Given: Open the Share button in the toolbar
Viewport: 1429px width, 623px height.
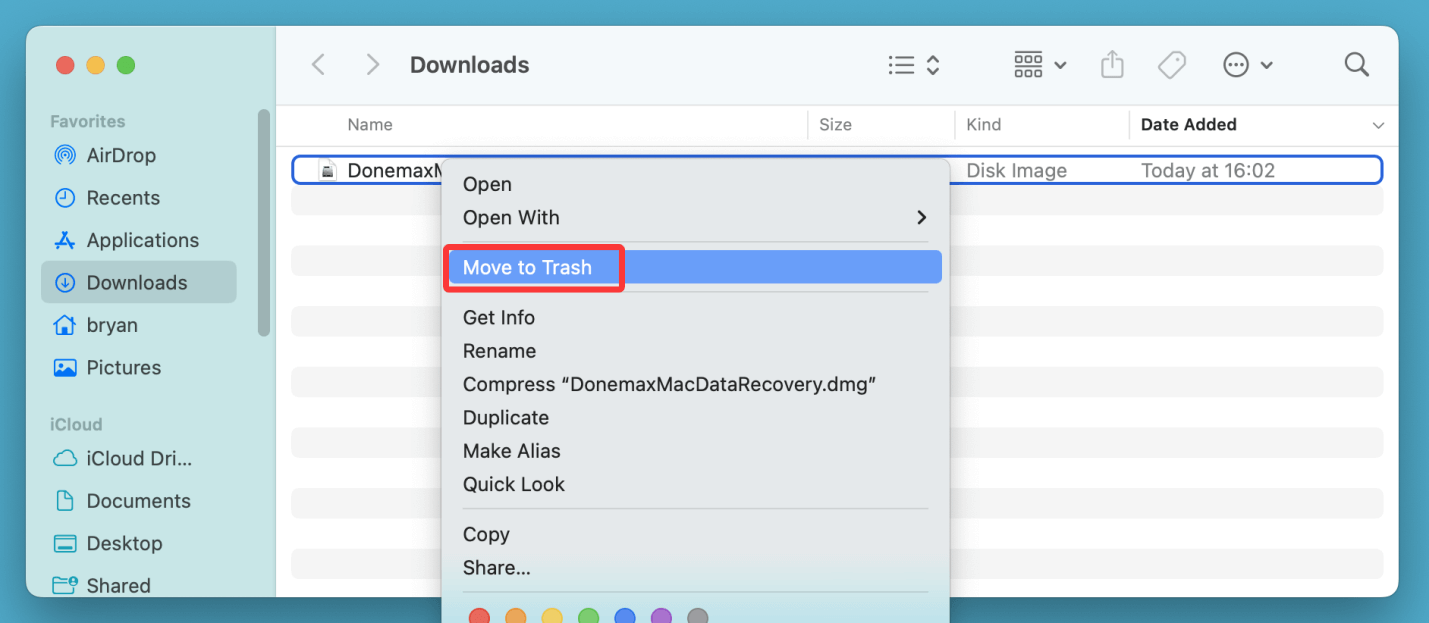Looking at the screenshot, I should pyautogui.click(x=1112, y=64).
